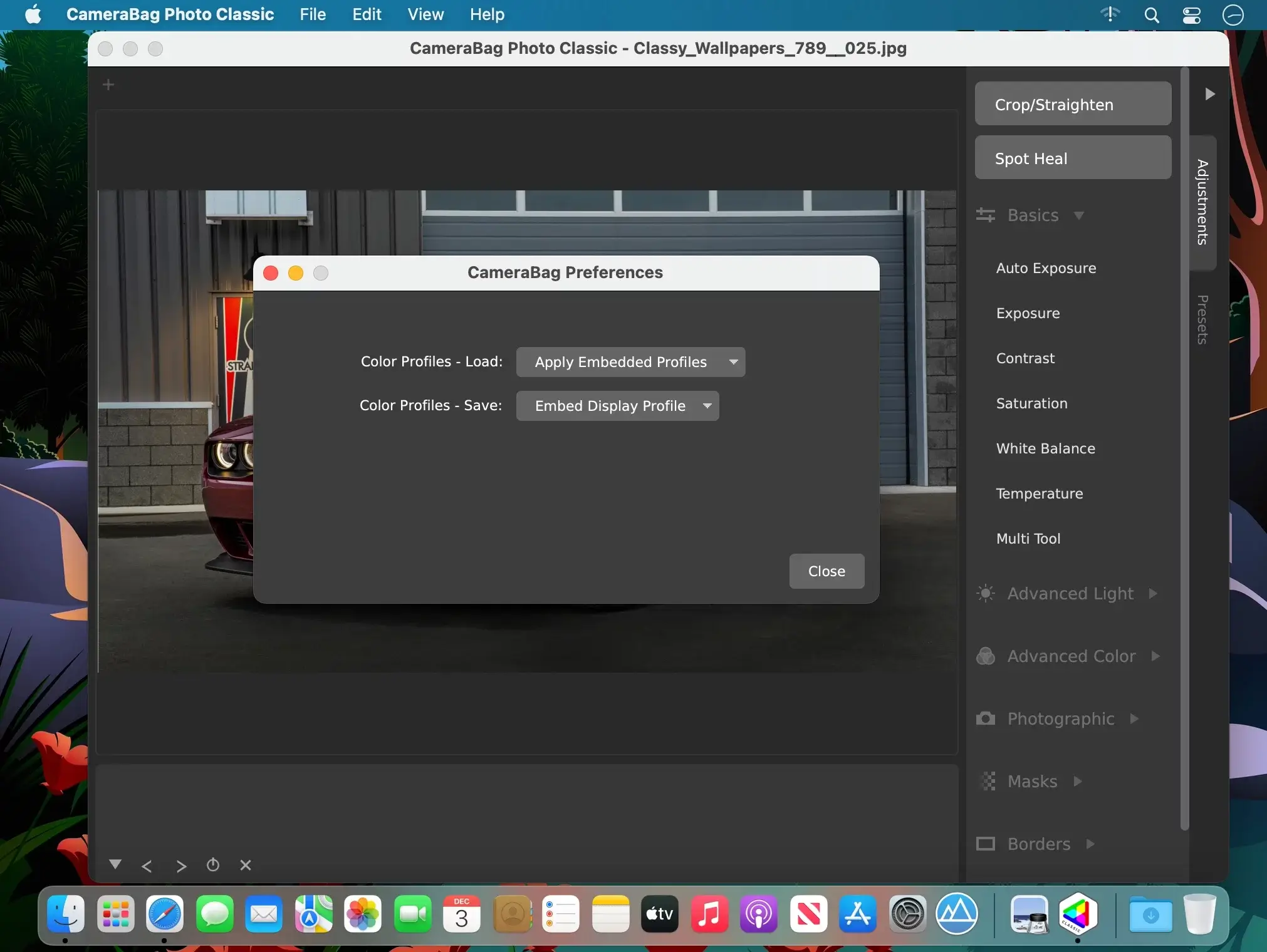The width and height of the screenshot is (1267, 952).
Task: Click the right panel vertical scrollbar
Action: [1184, 449]
